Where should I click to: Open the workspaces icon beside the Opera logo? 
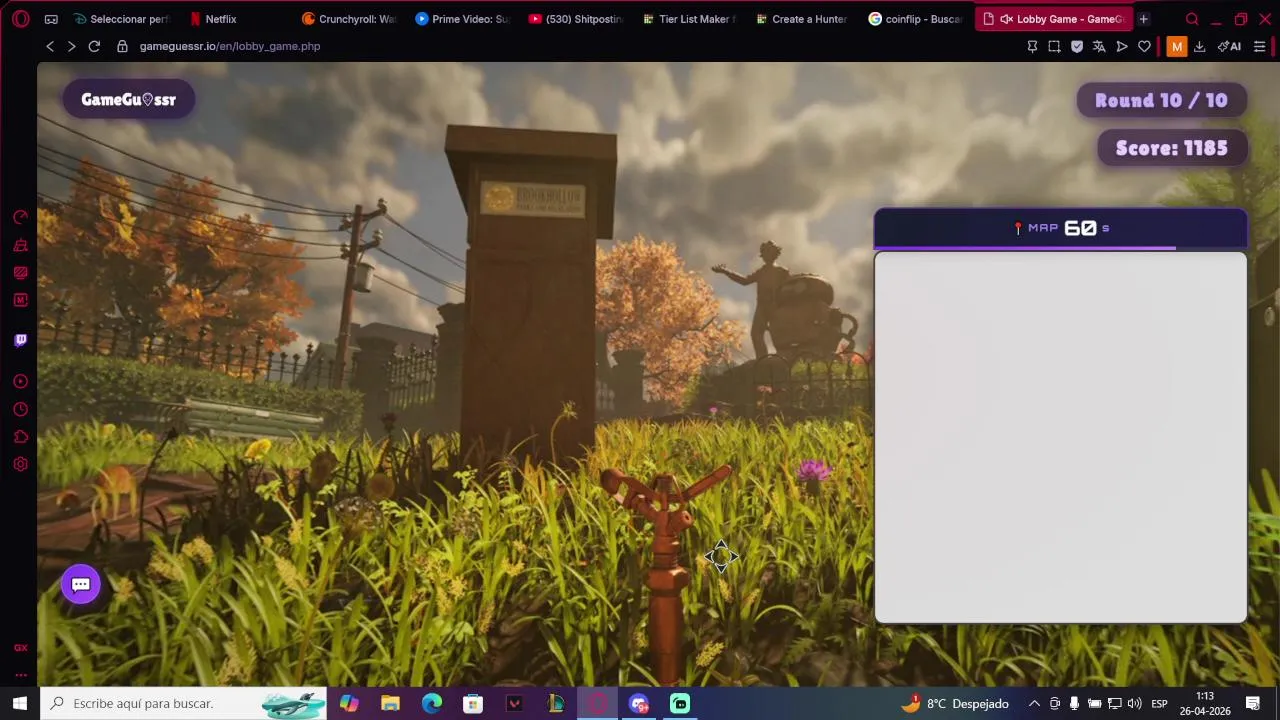(x=51, y=19)
